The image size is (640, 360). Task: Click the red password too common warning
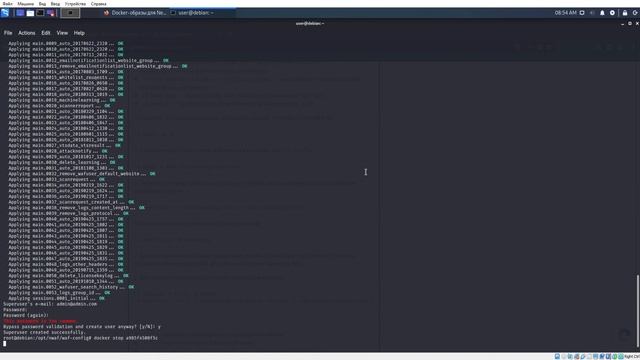pos(40,321)
